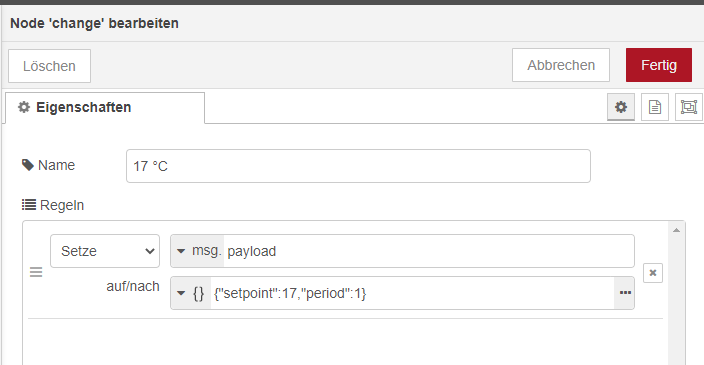This screenshot has height=365, width=704.
Task: Expand the msg. property type selector
Action: (198, 251)
